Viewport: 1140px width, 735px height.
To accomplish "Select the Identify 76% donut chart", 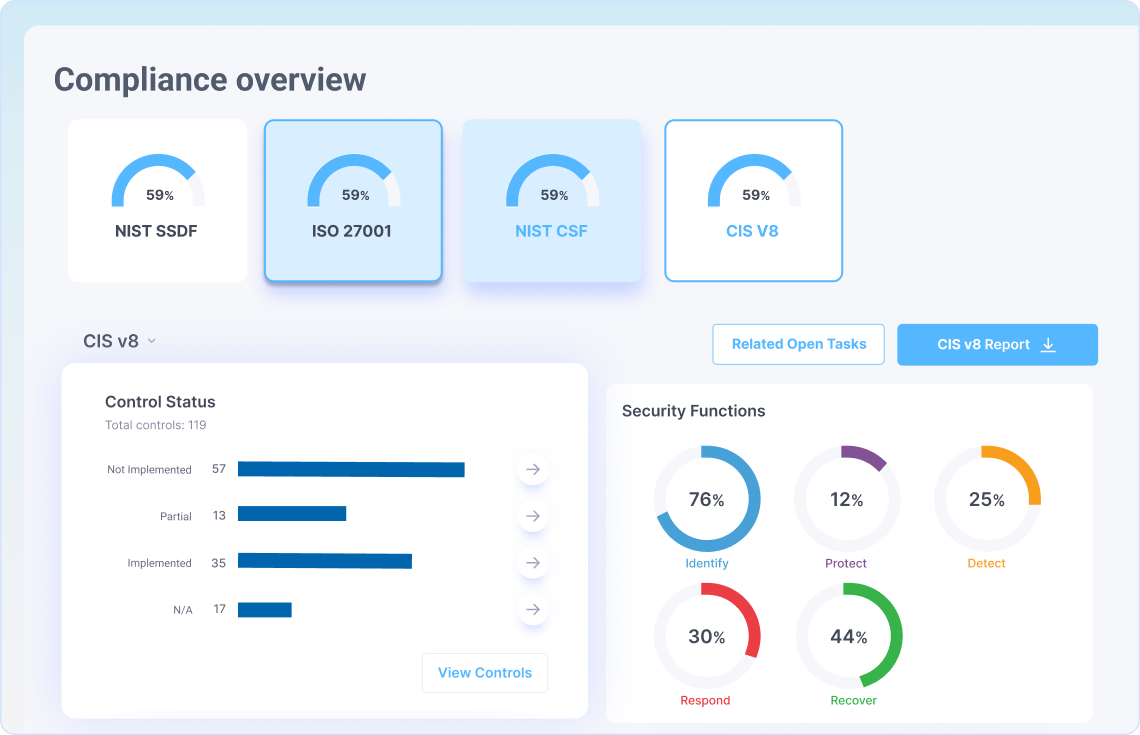I will pos(706,499).
